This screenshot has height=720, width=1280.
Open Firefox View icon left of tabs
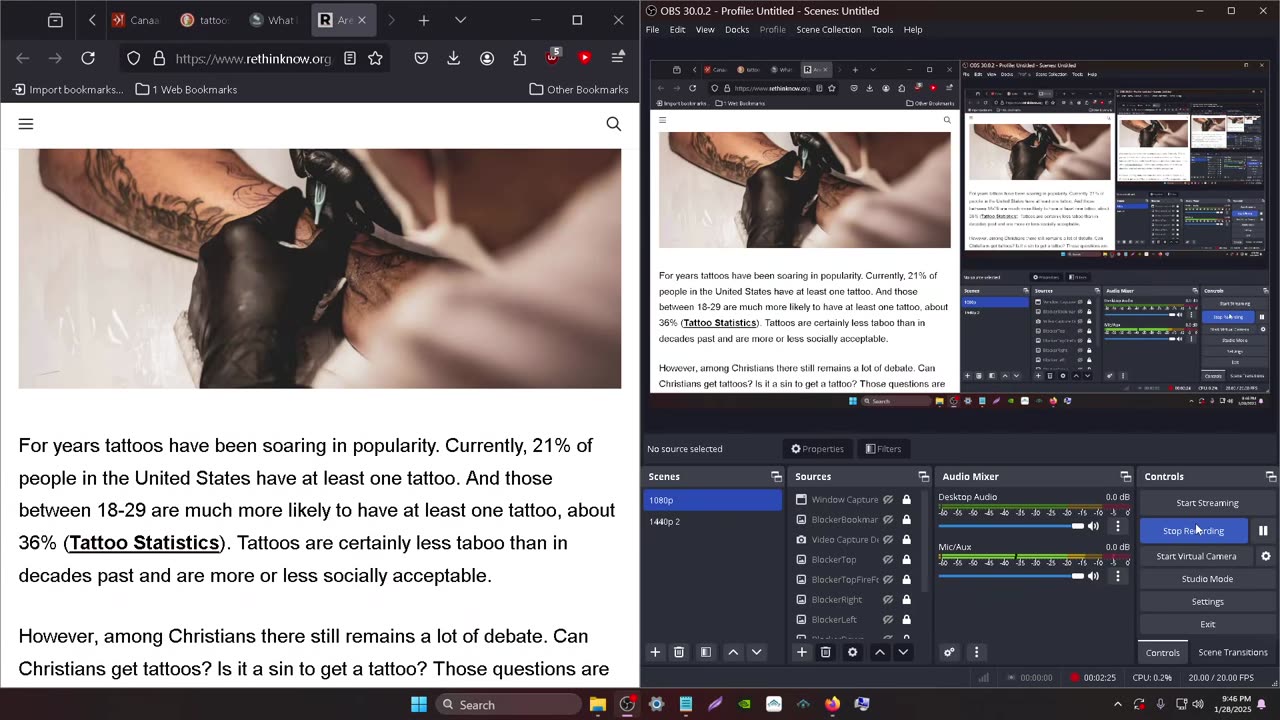pos(55,20)
